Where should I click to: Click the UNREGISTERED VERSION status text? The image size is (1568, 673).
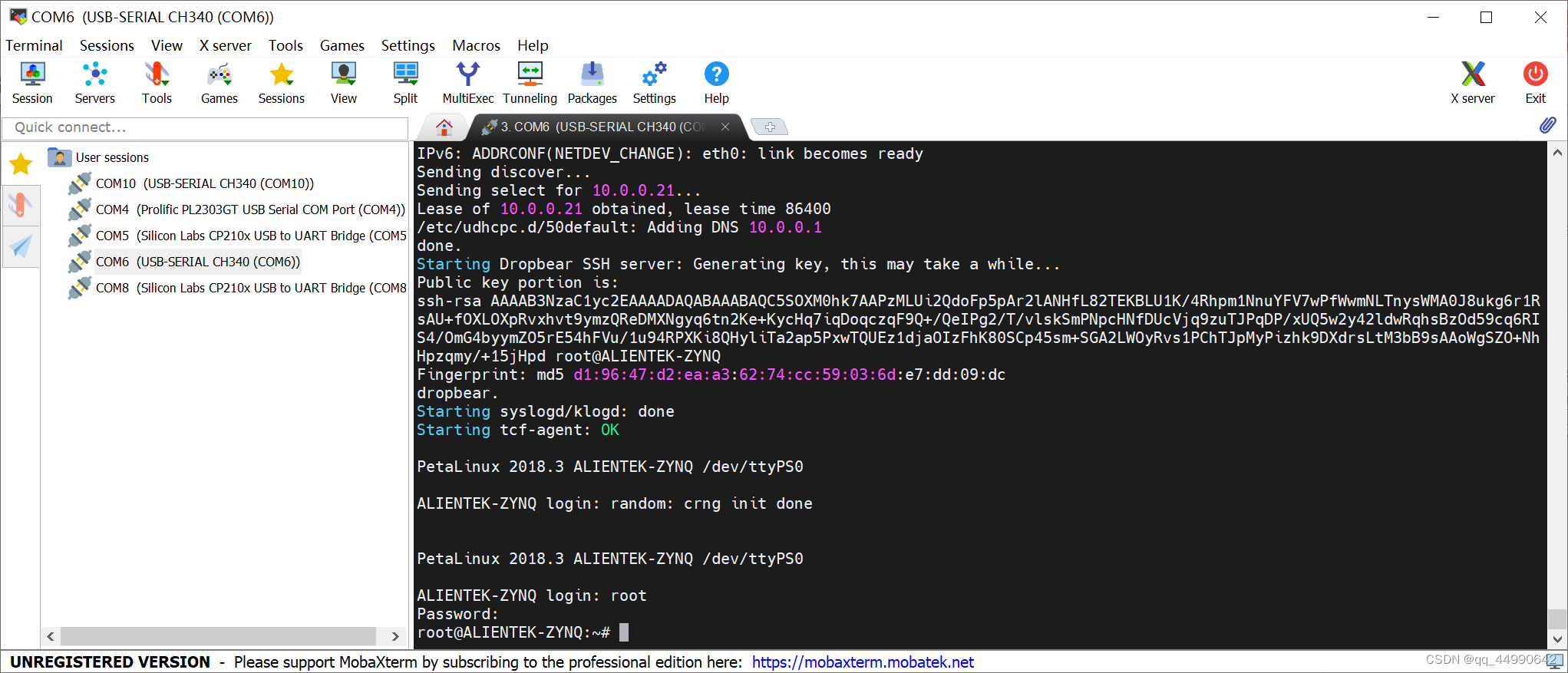(x=110, y=661)
